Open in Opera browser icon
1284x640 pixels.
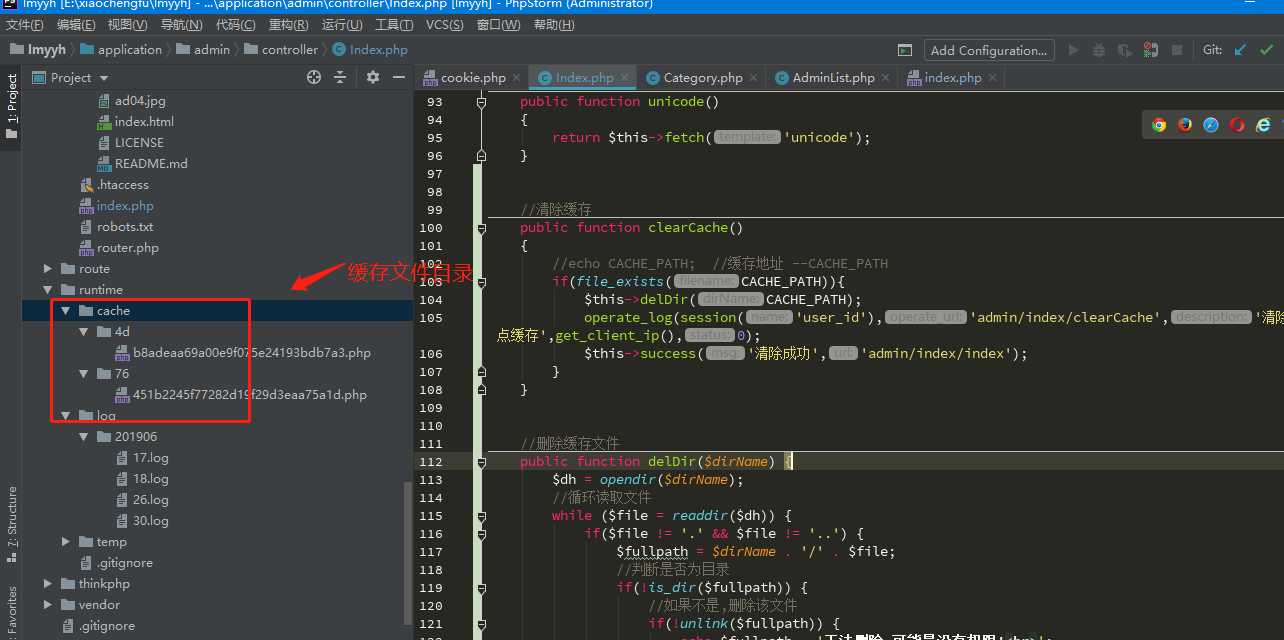(x=1237, y=125)
